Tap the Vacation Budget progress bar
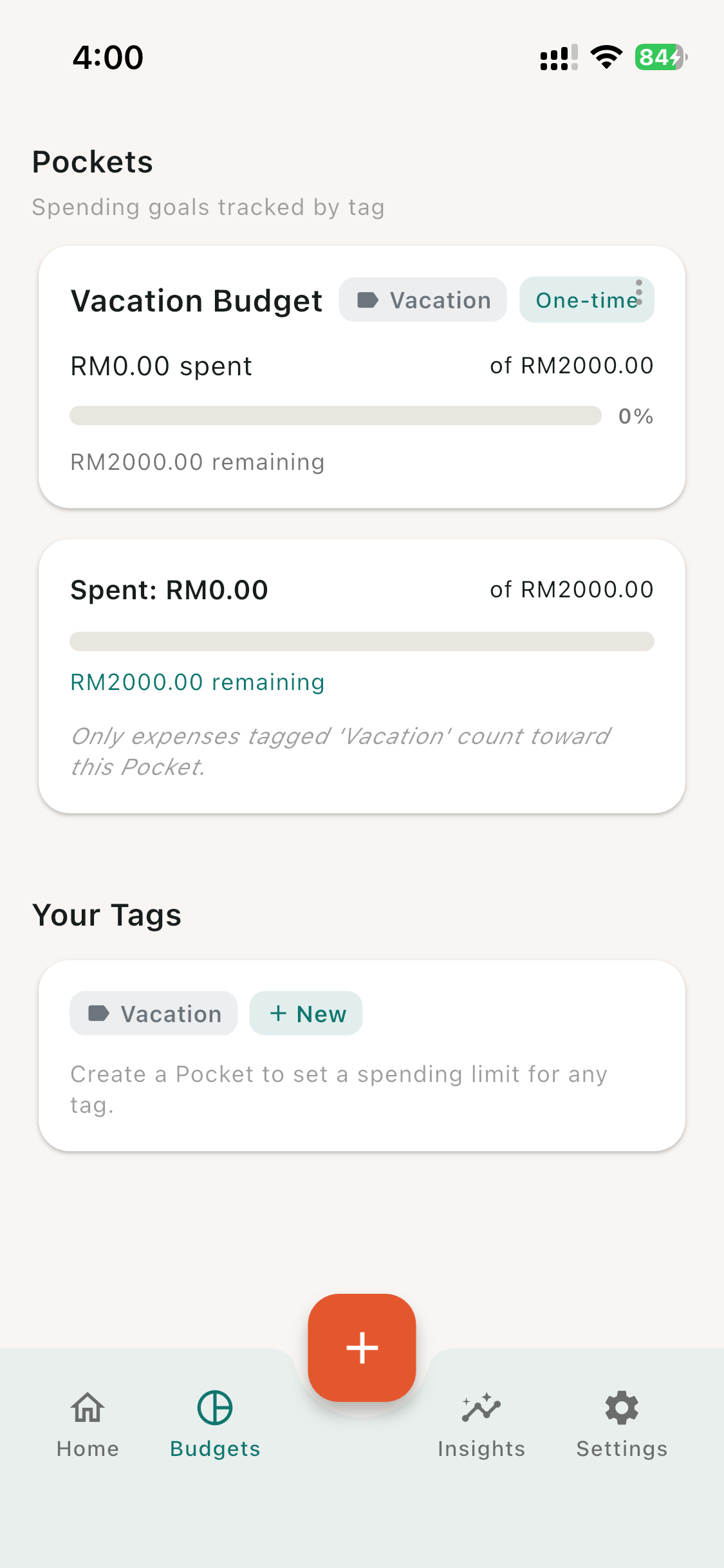The width and height of the screenshot is (724, 1568). pos(335,416)
